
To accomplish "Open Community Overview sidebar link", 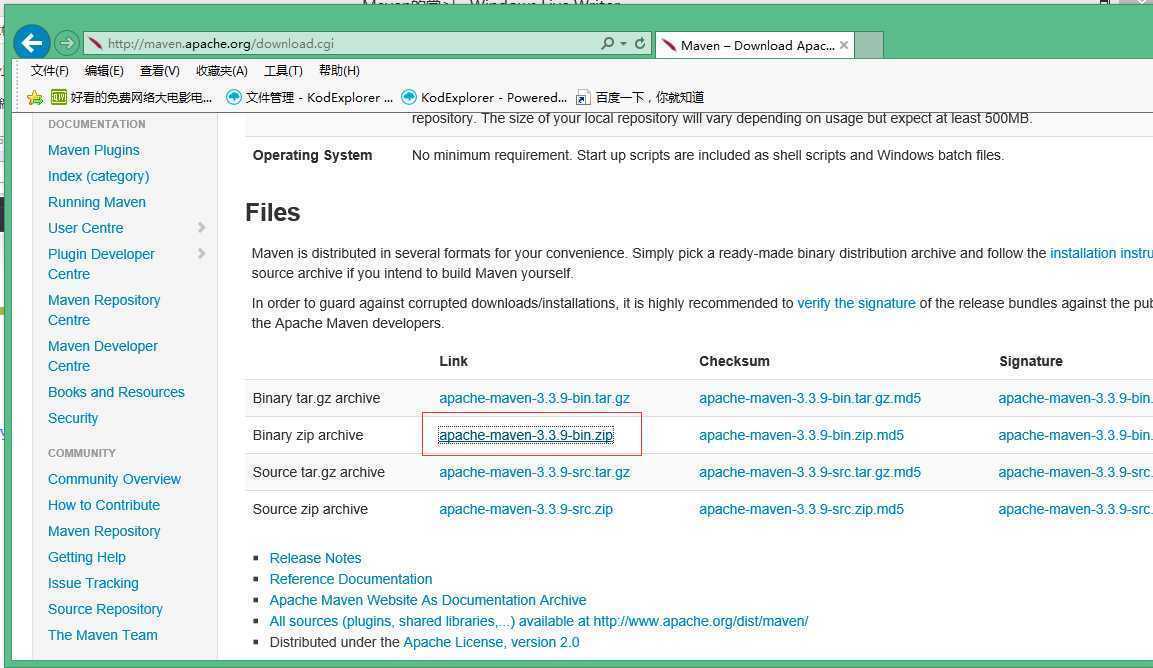I will 114,479.
